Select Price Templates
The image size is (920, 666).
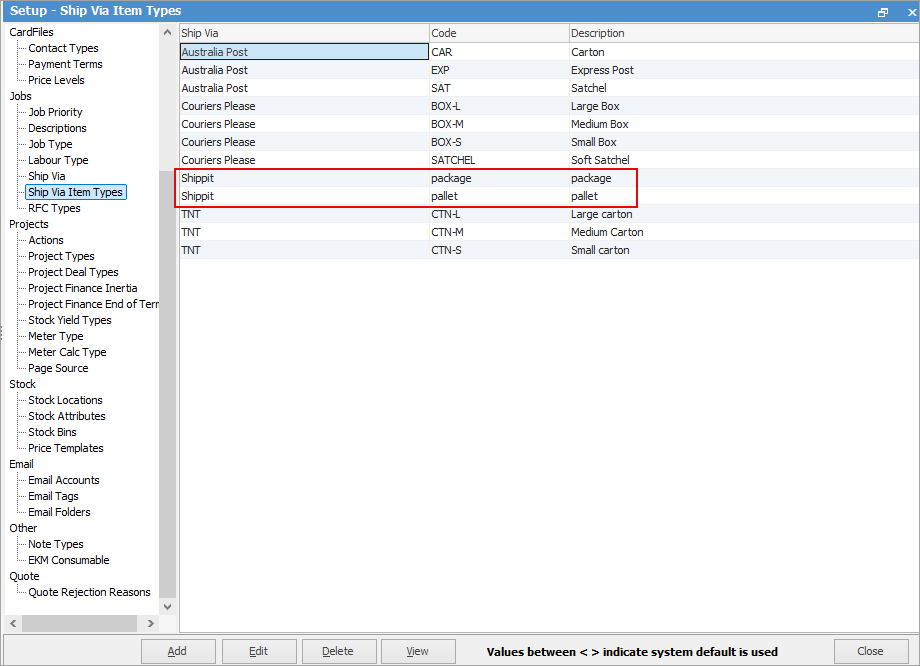66,448
